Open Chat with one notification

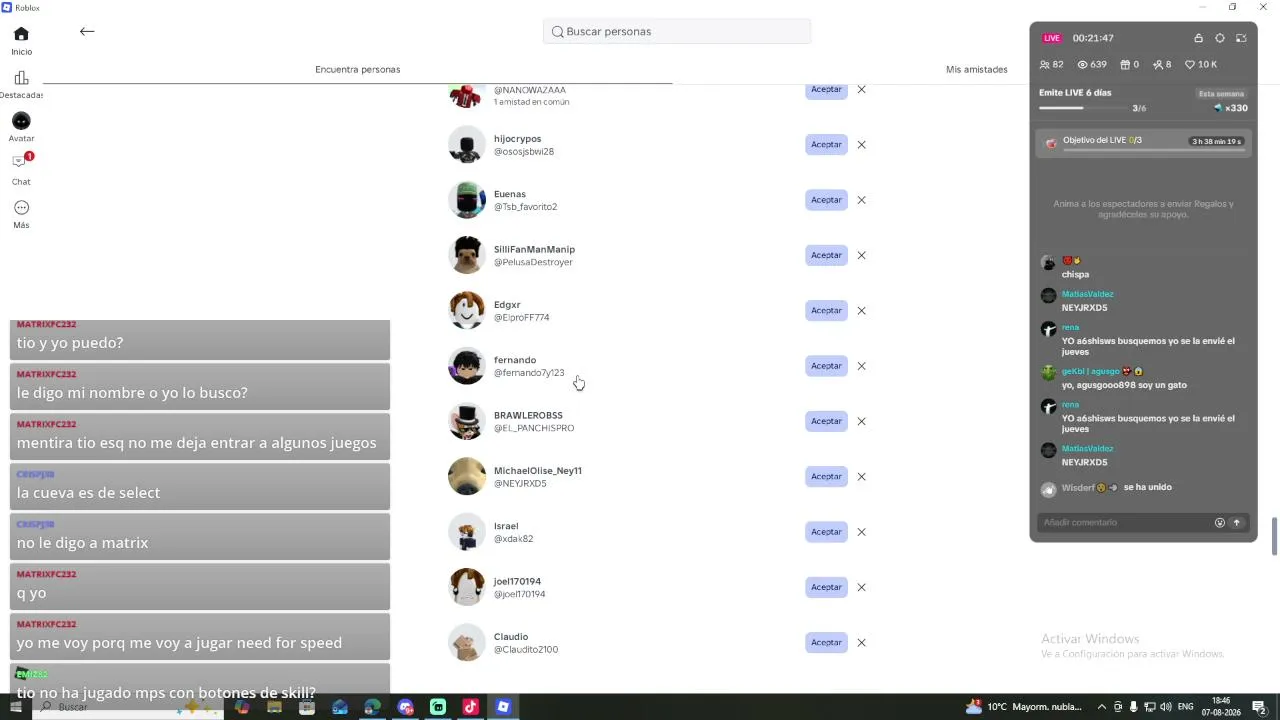[21, 168]
